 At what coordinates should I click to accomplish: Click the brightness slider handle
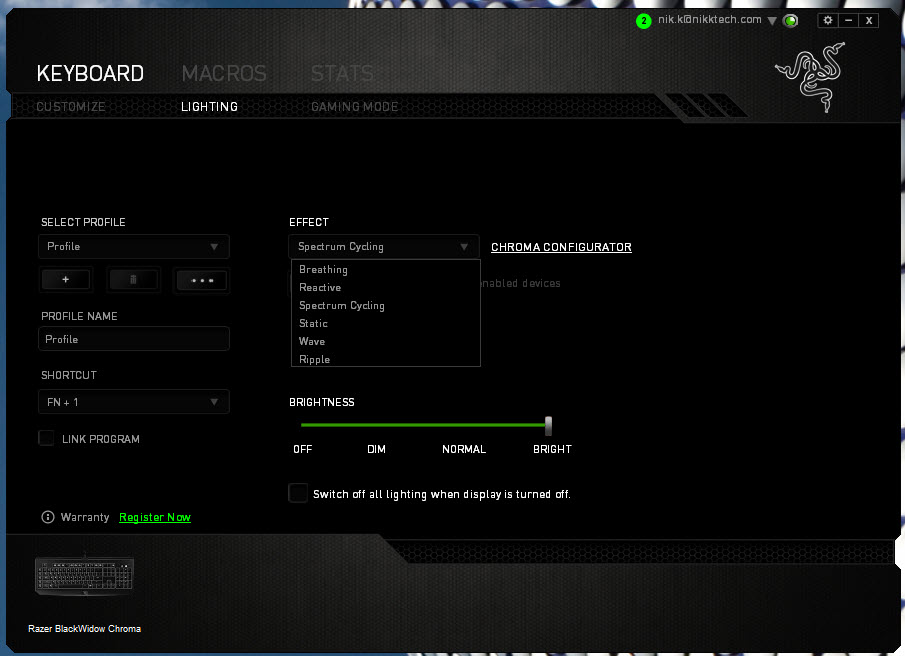548,426
